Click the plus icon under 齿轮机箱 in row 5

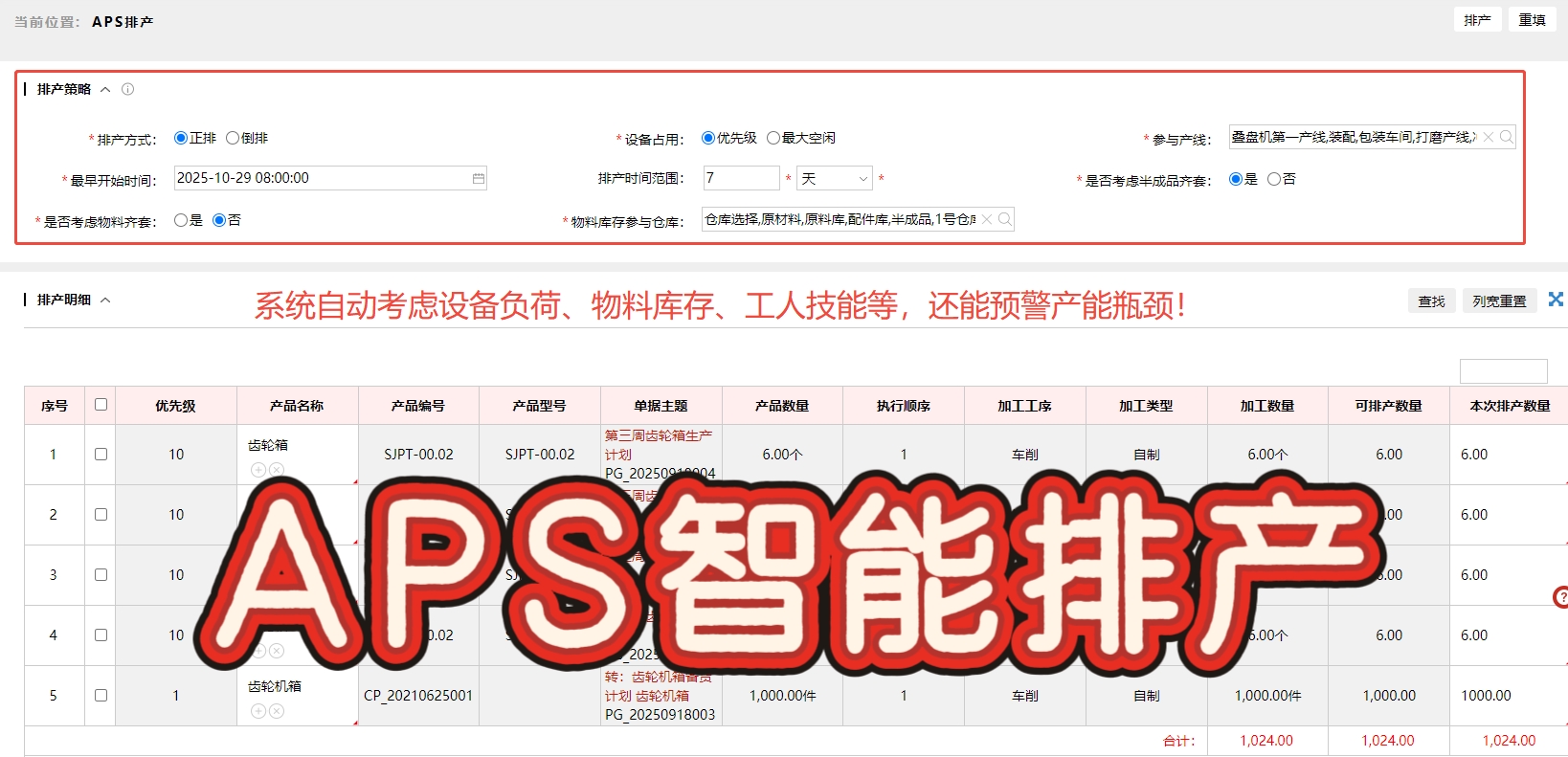[x=258, y=711]
